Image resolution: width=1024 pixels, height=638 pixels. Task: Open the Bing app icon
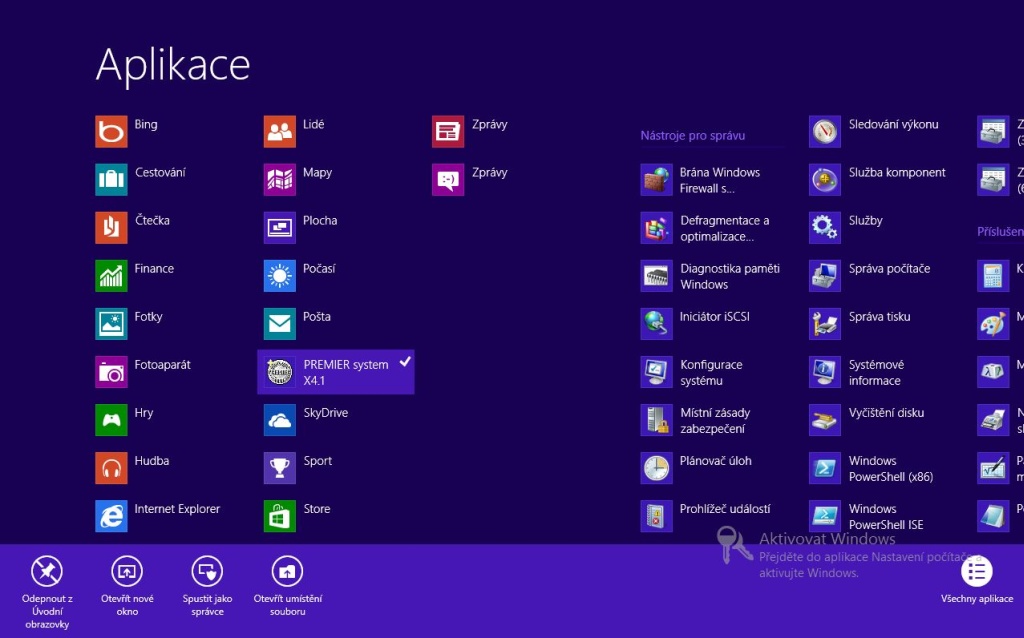click(x=111, y=131)
